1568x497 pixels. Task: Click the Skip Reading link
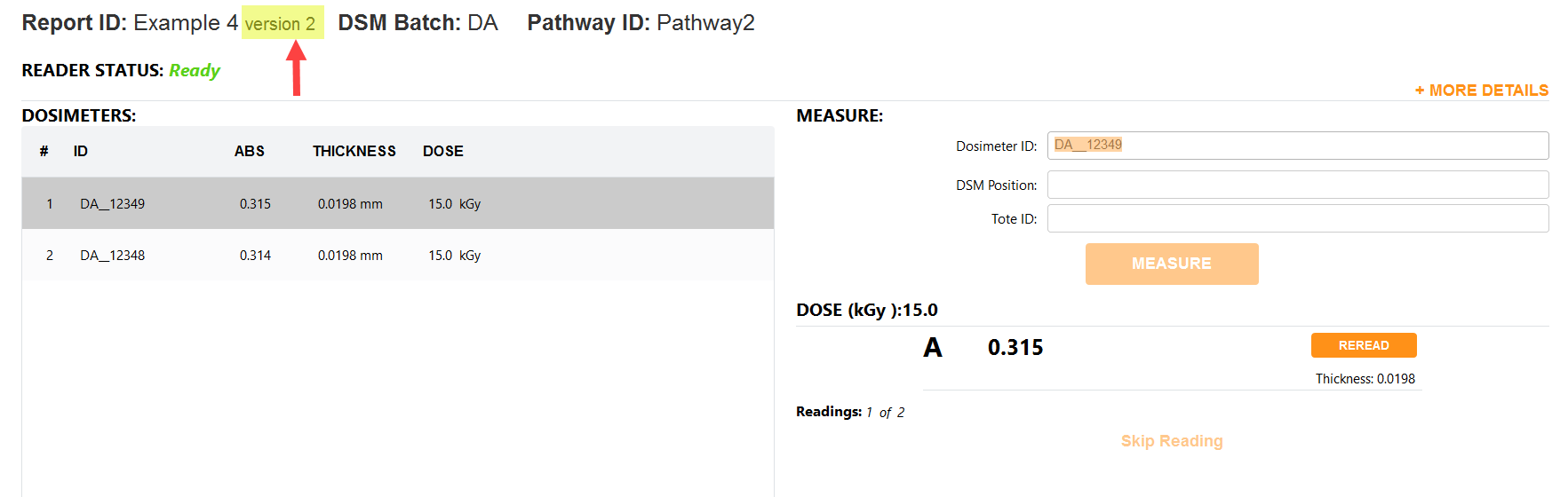[x=1172, y=441]
